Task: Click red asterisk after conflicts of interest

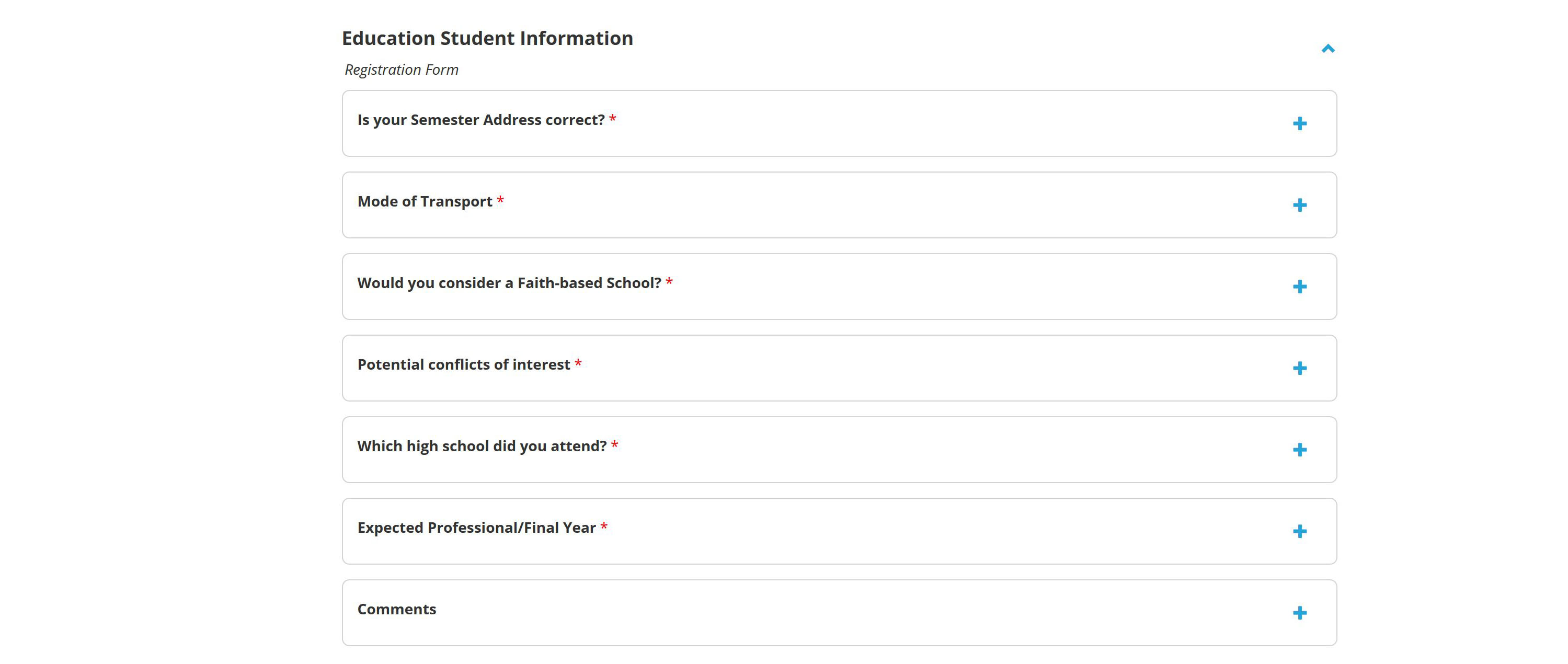Action: [x=578, y=363]
